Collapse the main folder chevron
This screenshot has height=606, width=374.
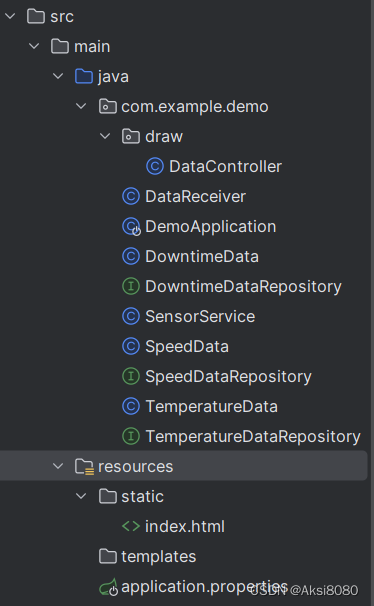click(x=34, y=46)
